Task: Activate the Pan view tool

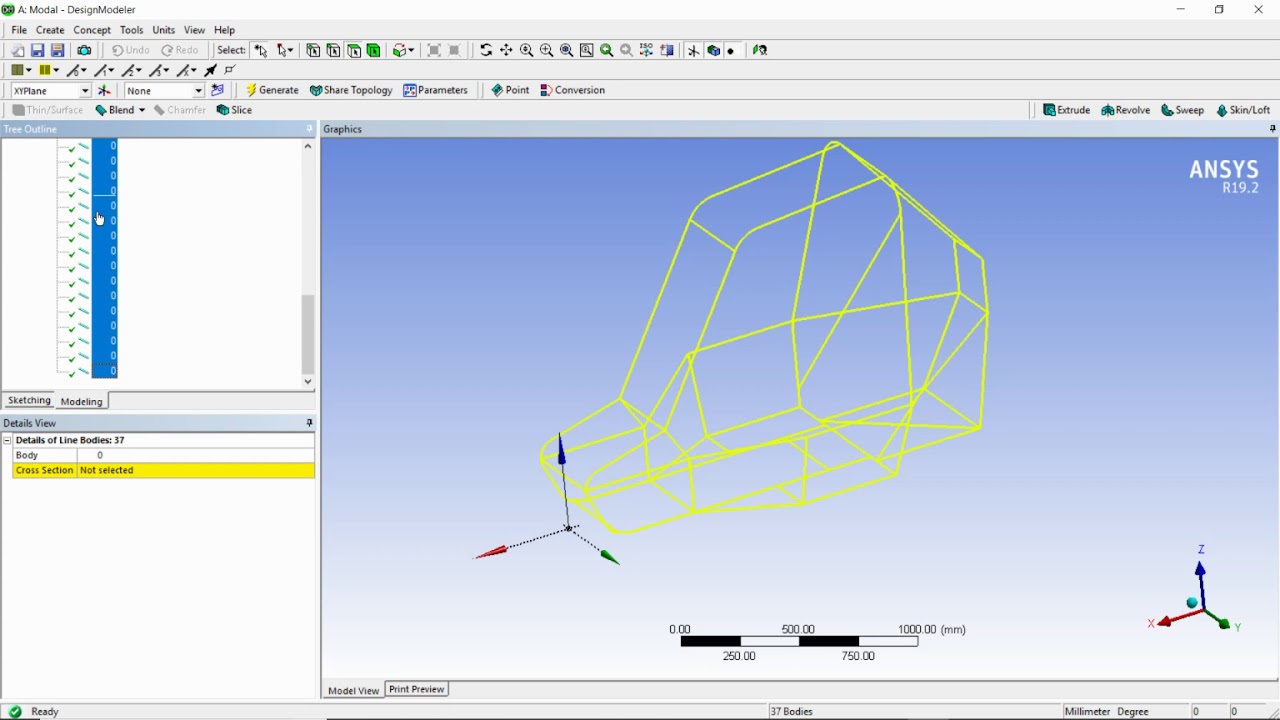Action: coord(506,50)
